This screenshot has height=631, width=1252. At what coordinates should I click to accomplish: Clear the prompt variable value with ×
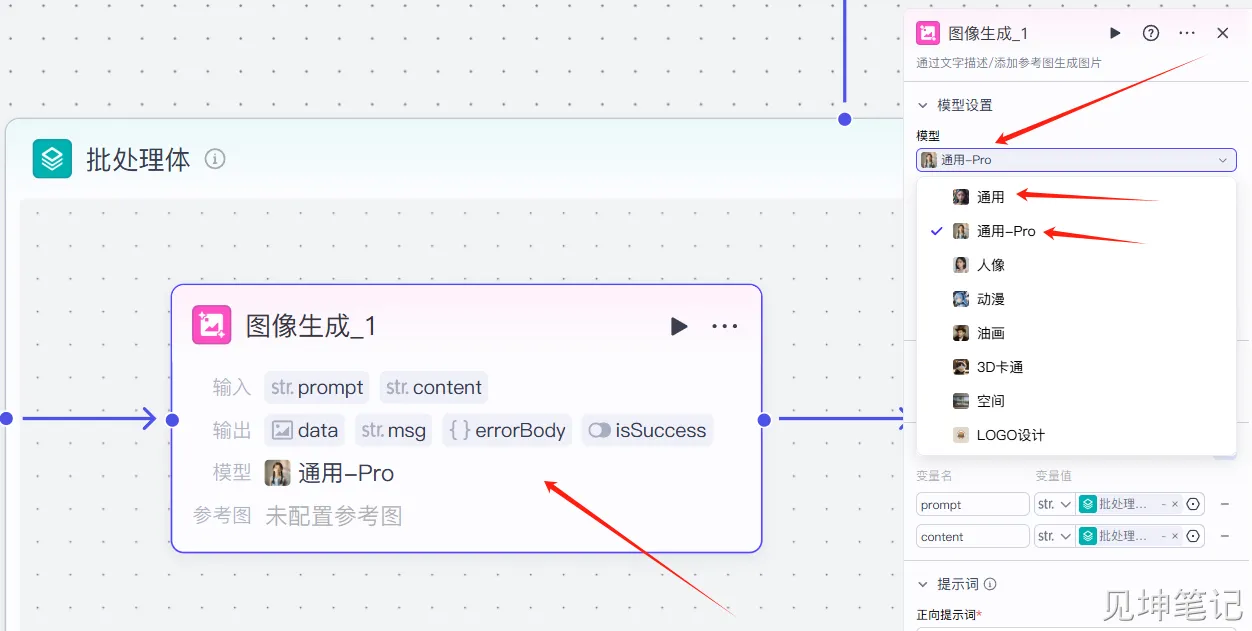(x=1175, y=504)
